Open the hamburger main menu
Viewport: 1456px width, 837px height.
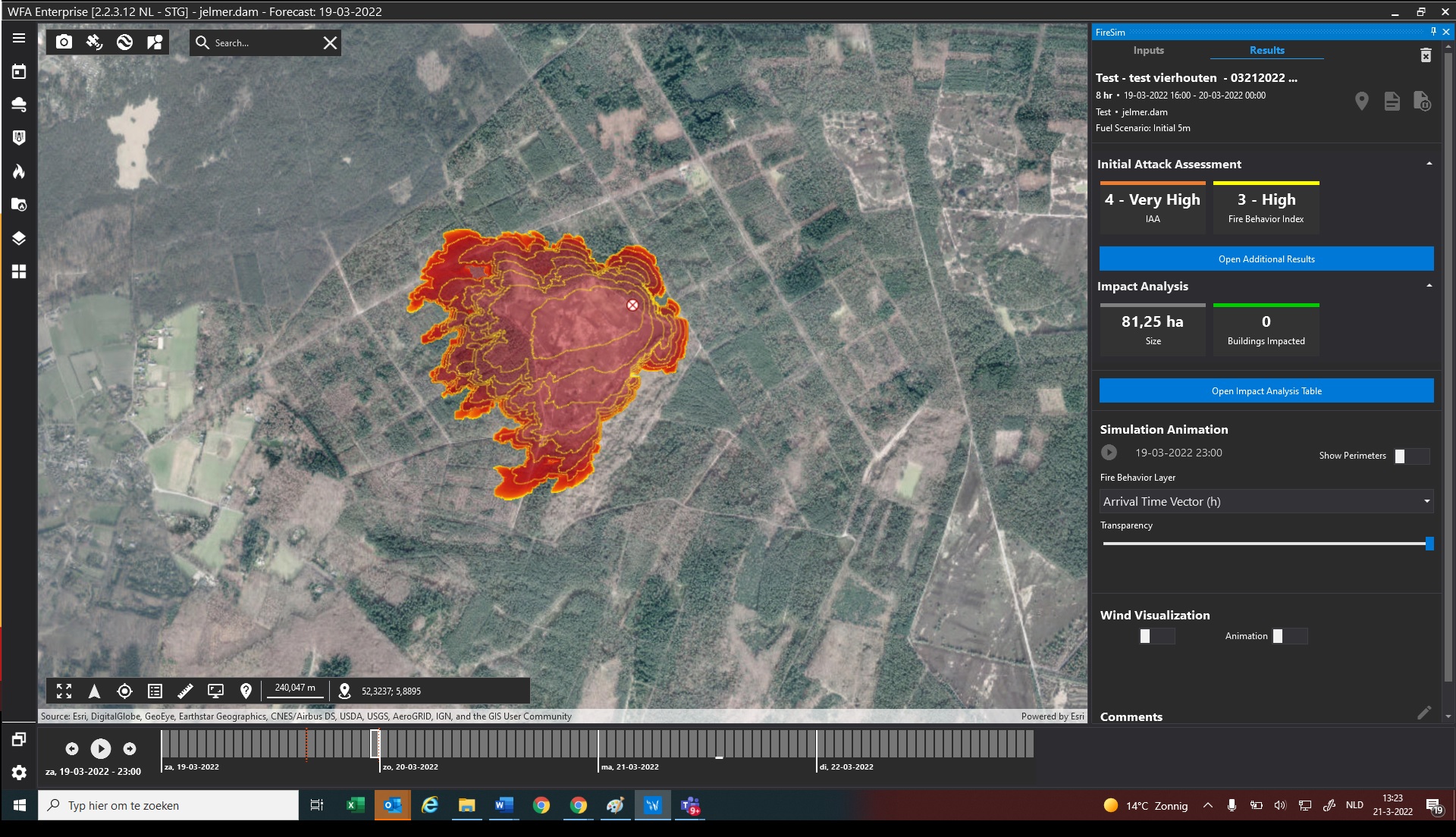19,38
